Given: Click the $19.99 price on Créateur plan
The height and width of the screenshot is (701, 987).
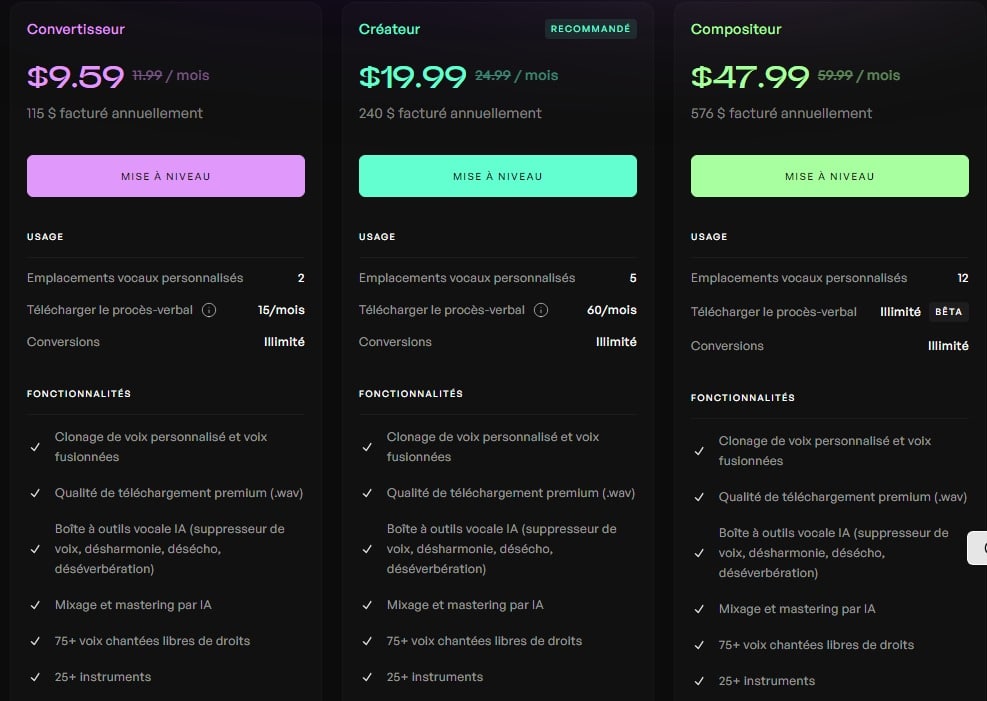Looking at the screenshot, I should (412, 77).
